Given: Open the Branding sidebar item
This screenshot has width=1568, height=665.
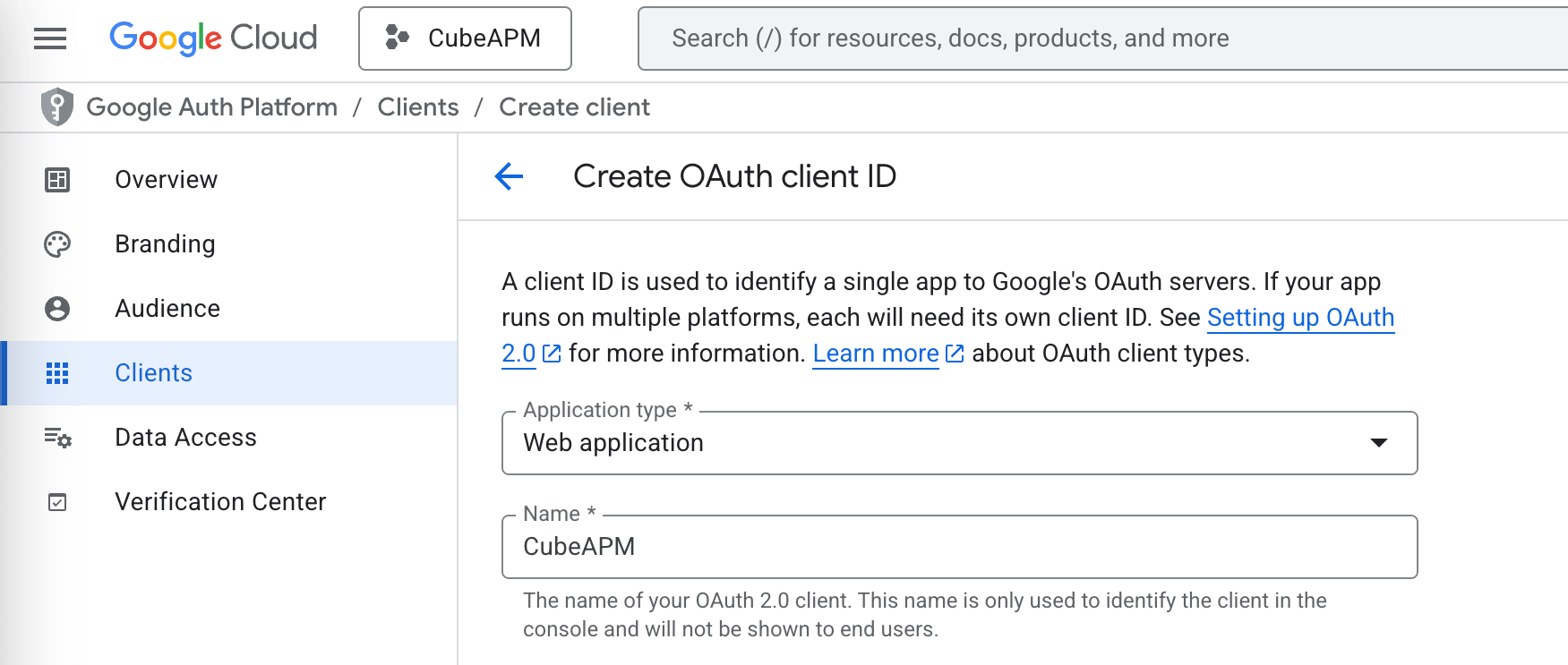Looking at the screenshot, I should (x=228, y=244).
